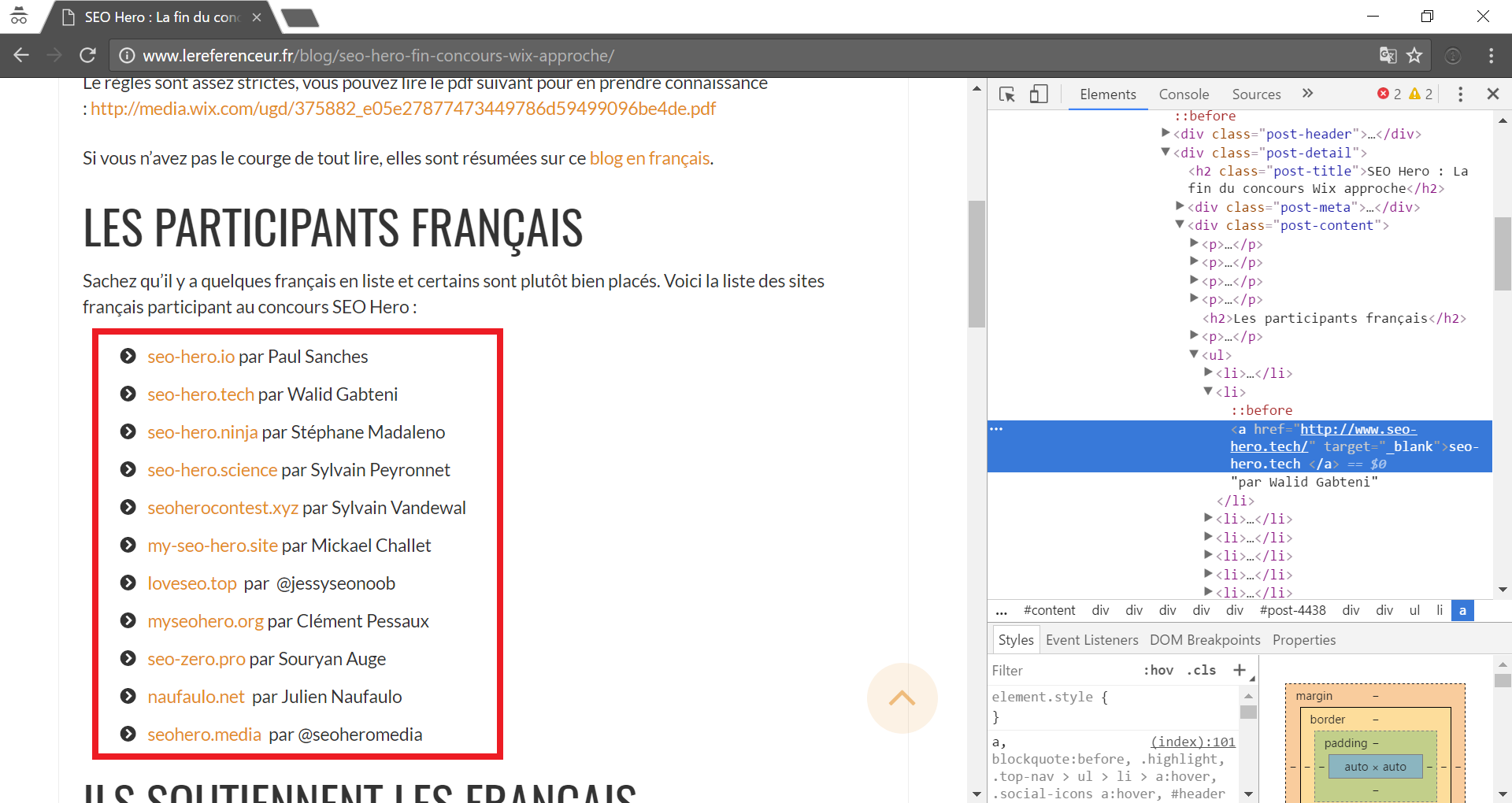This screenshot has height=803, width=1512.
Task: Open Chrome's three-dot menu
Action: point(1491,55)
